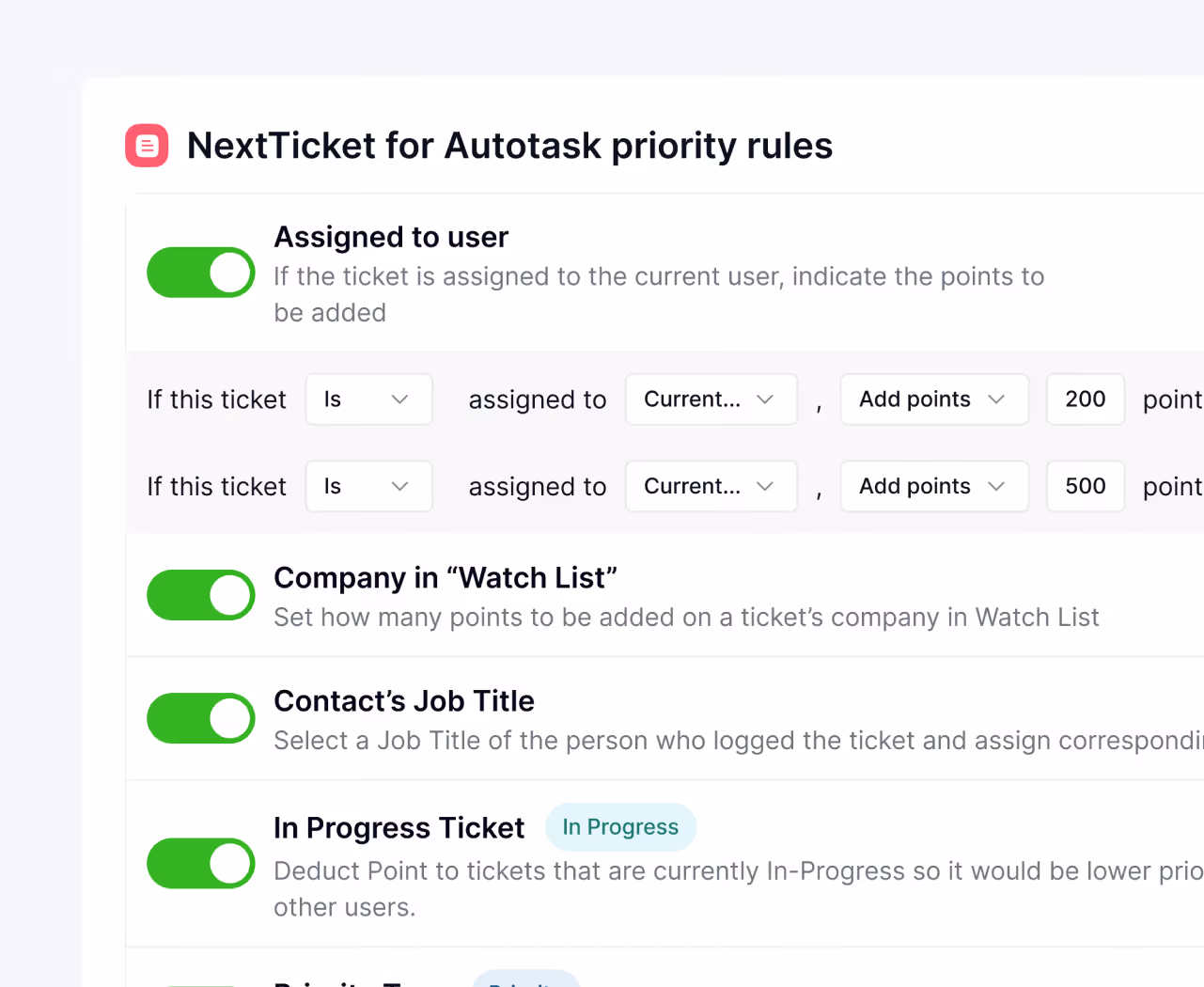Toggle off Contact's Job Title rule
Image resolution: width=1204 pixels, height=987 pixels.
[201, 718]
